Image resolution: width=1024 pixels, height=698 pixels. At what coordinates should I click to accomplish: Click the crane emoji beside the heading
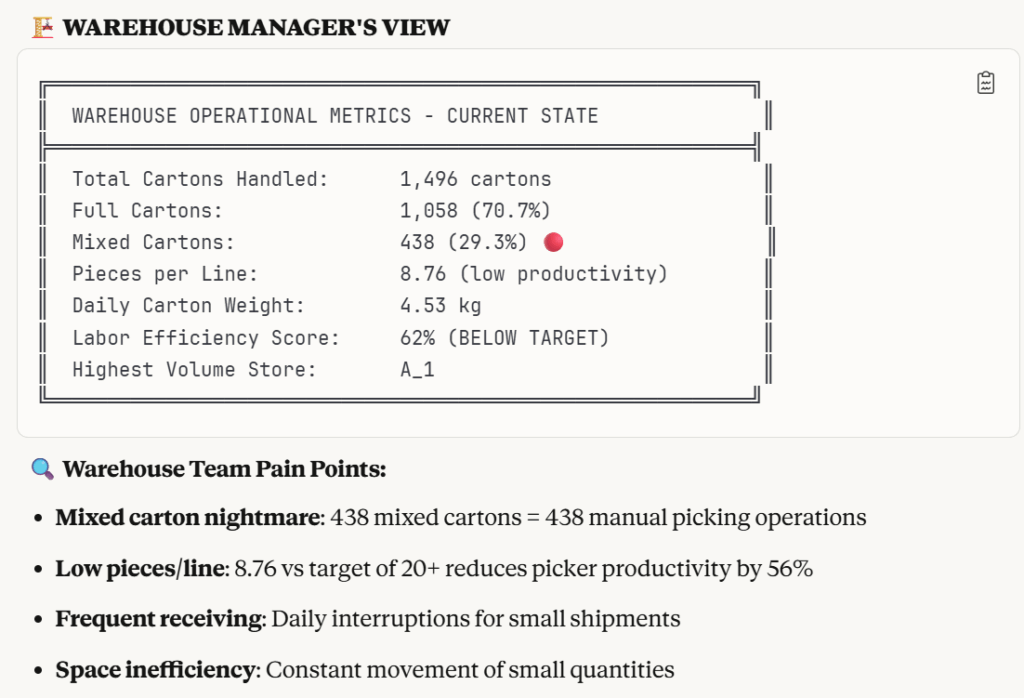pyautogui.click(x=42, y=27)
